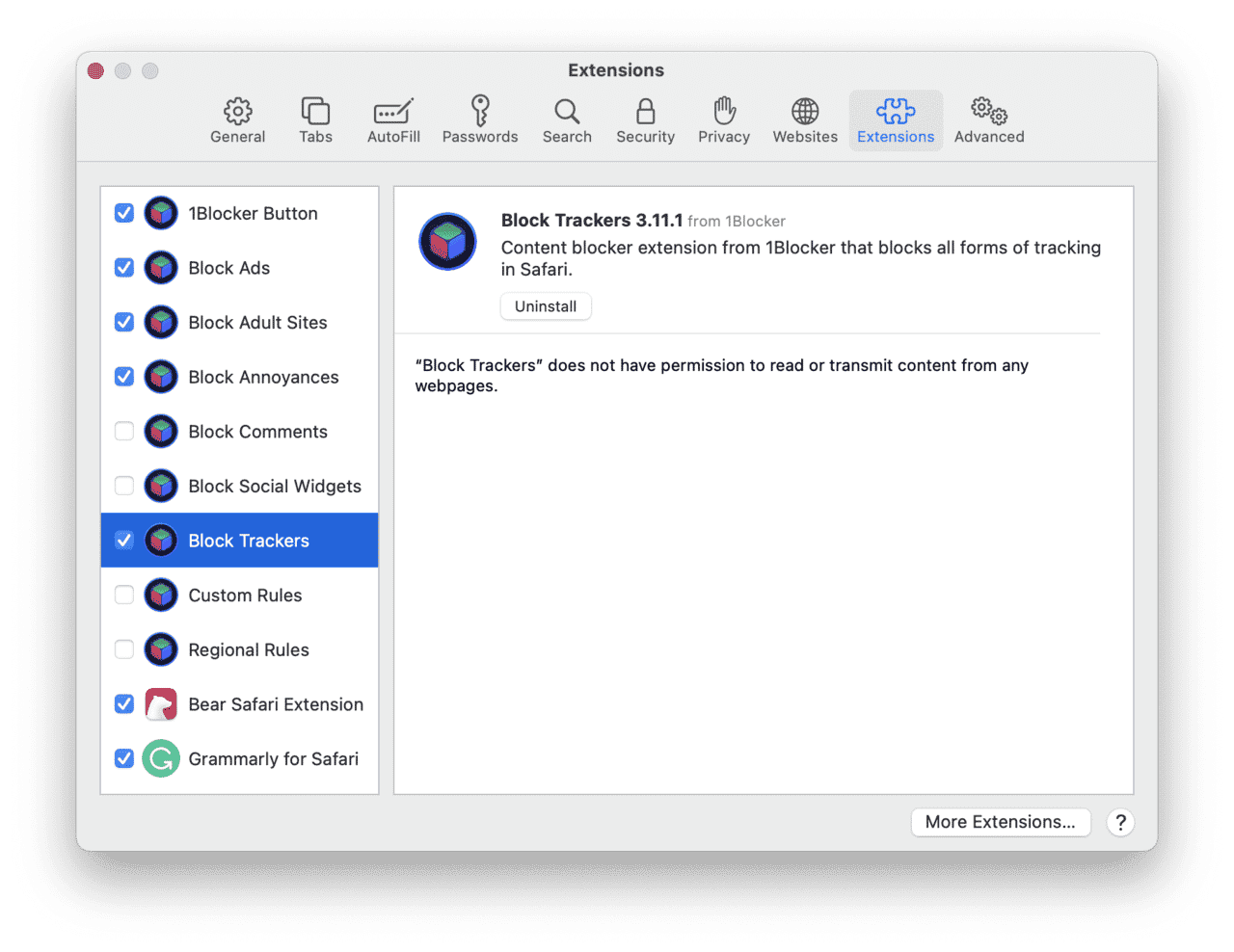
Task: Uninstall the Block Trackers extension
Action: [546, 305]
